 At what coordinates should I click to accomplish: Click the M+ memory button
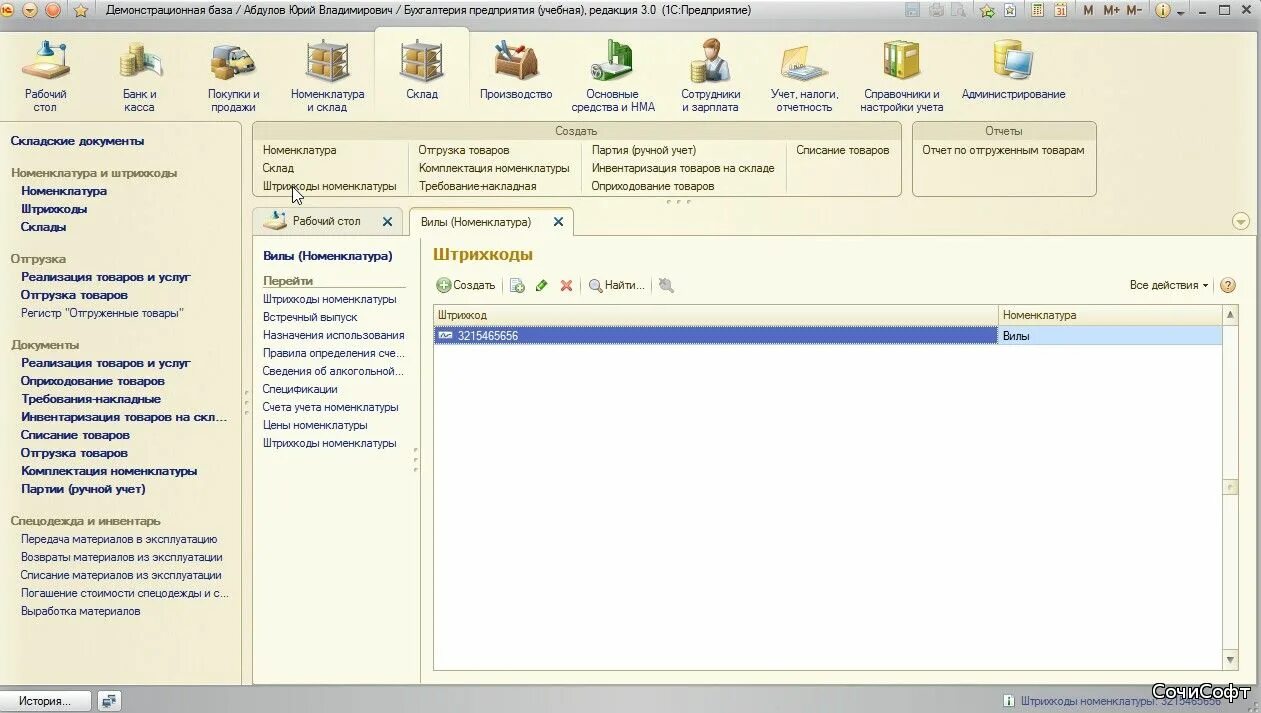click(1111, 10)
